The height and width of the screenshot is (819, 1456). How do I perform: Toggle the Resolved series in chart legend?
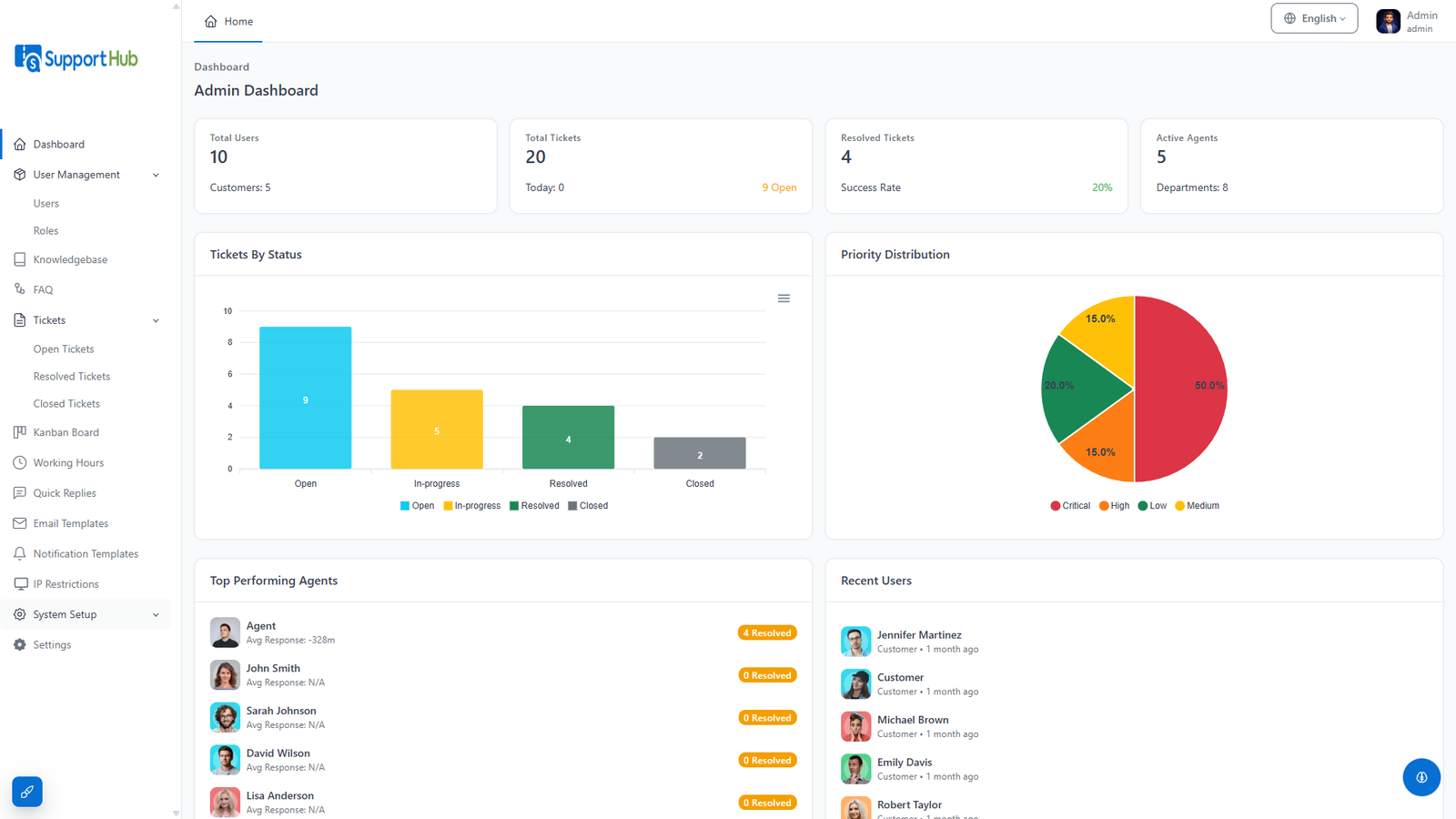coord(534,506)
